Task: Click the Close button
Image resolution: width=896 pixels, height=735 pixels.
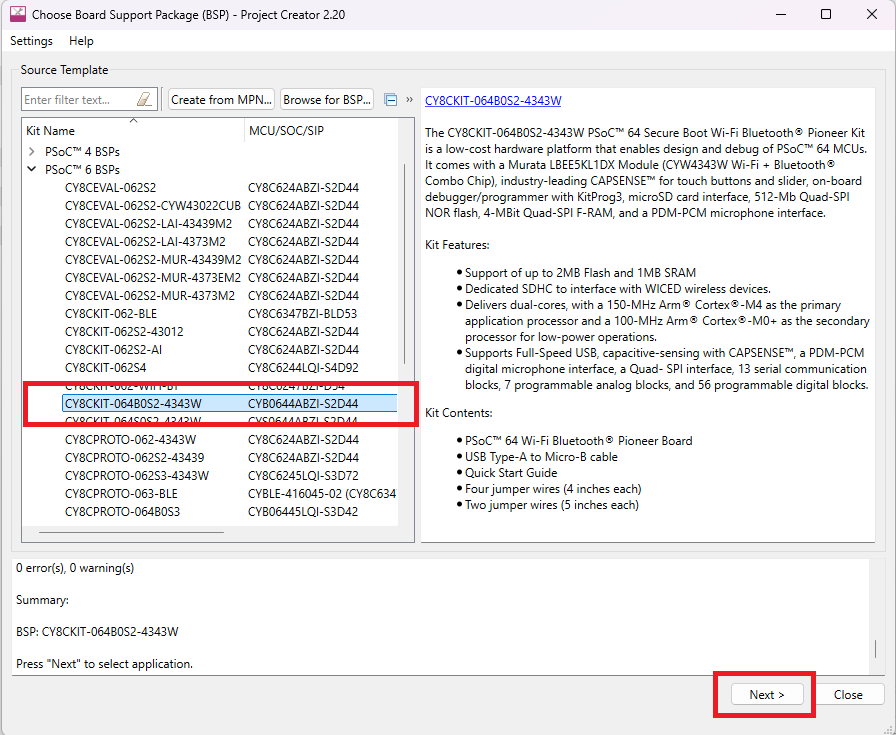Action: click(x=848, y=694)
